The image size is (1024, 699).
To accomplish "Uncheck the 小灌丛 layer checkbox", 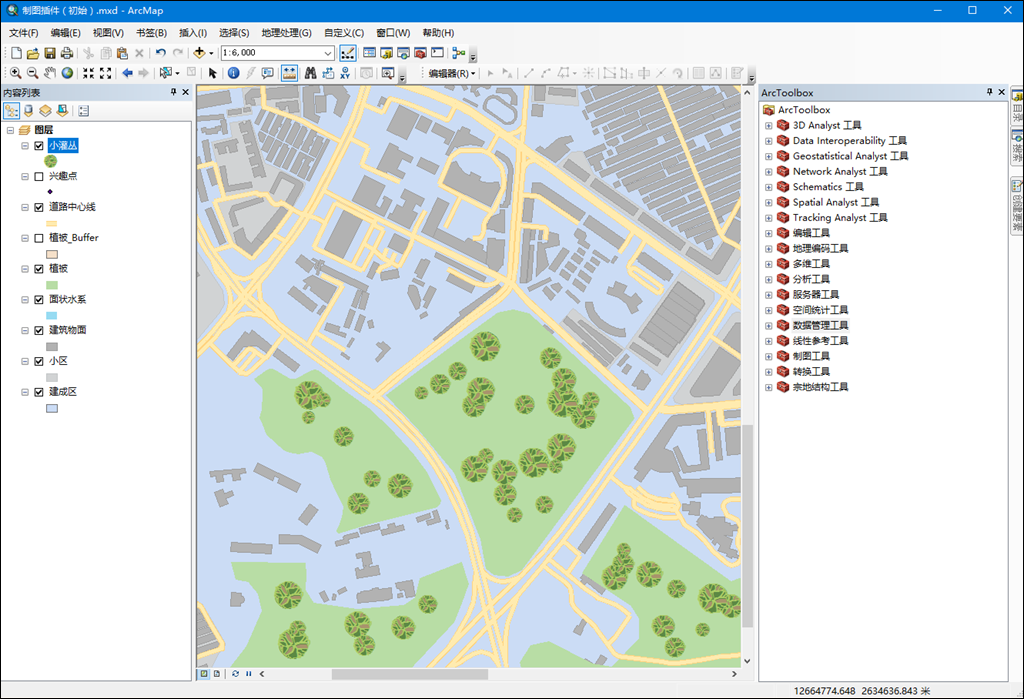I will click(x=39, y=146).
